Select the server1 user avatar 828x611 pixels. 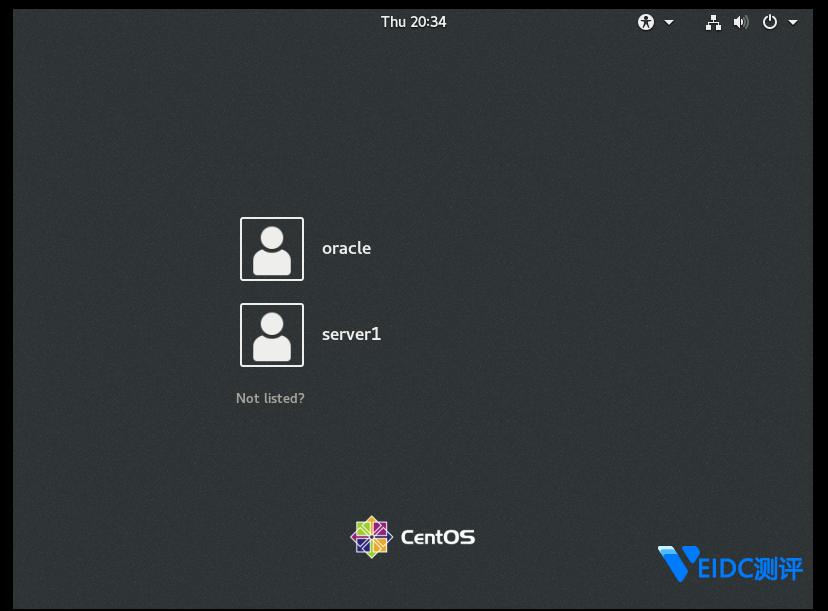(271, 334)
